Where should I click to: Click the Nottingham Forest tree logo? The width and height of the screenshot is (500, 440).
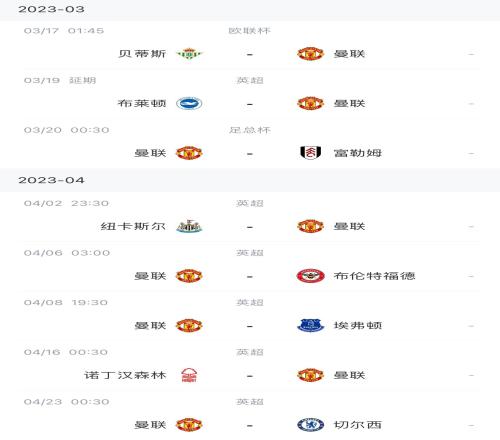[189, 375]
